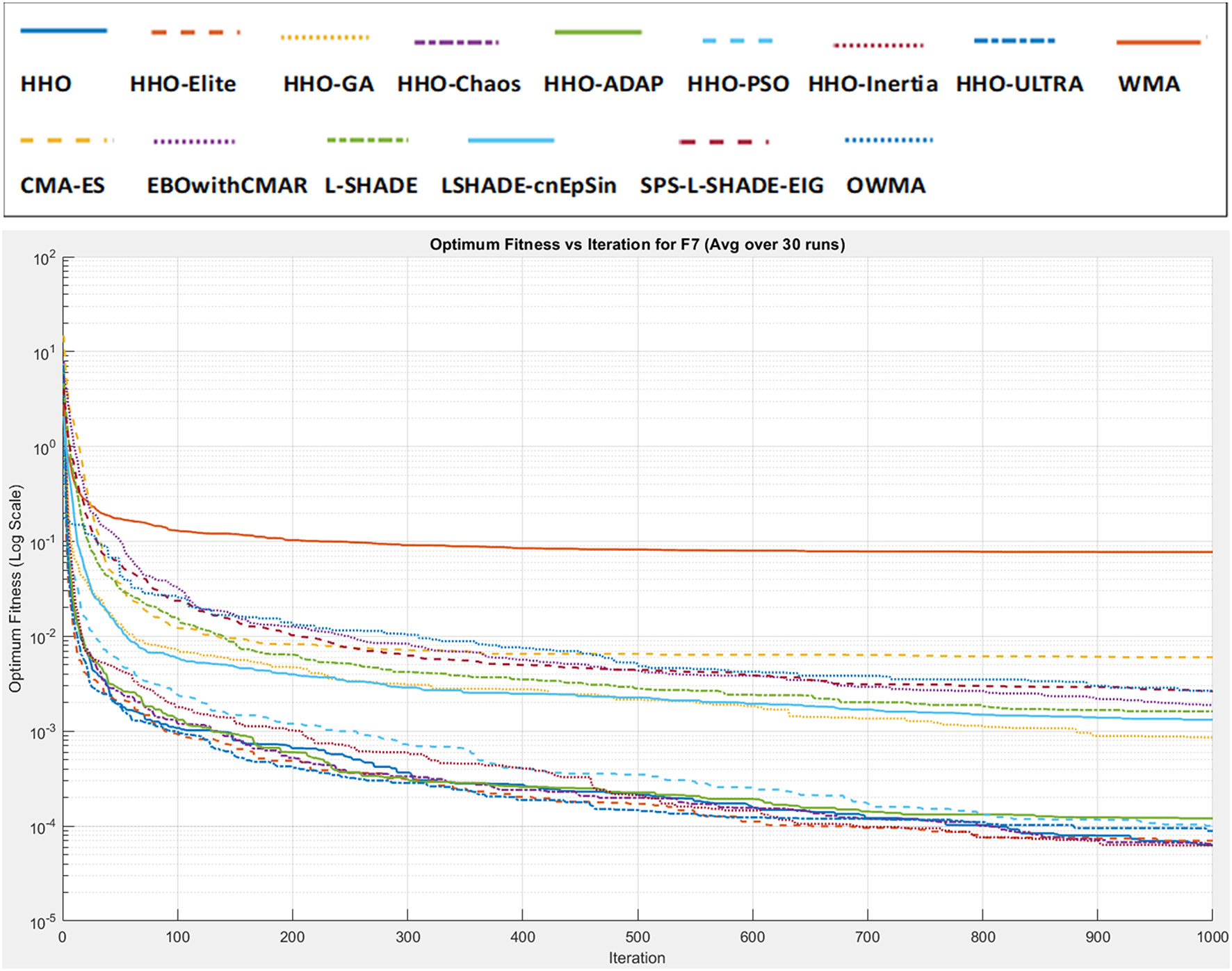
Task: Click the HHO-Elite legend label
Action: 183,84
